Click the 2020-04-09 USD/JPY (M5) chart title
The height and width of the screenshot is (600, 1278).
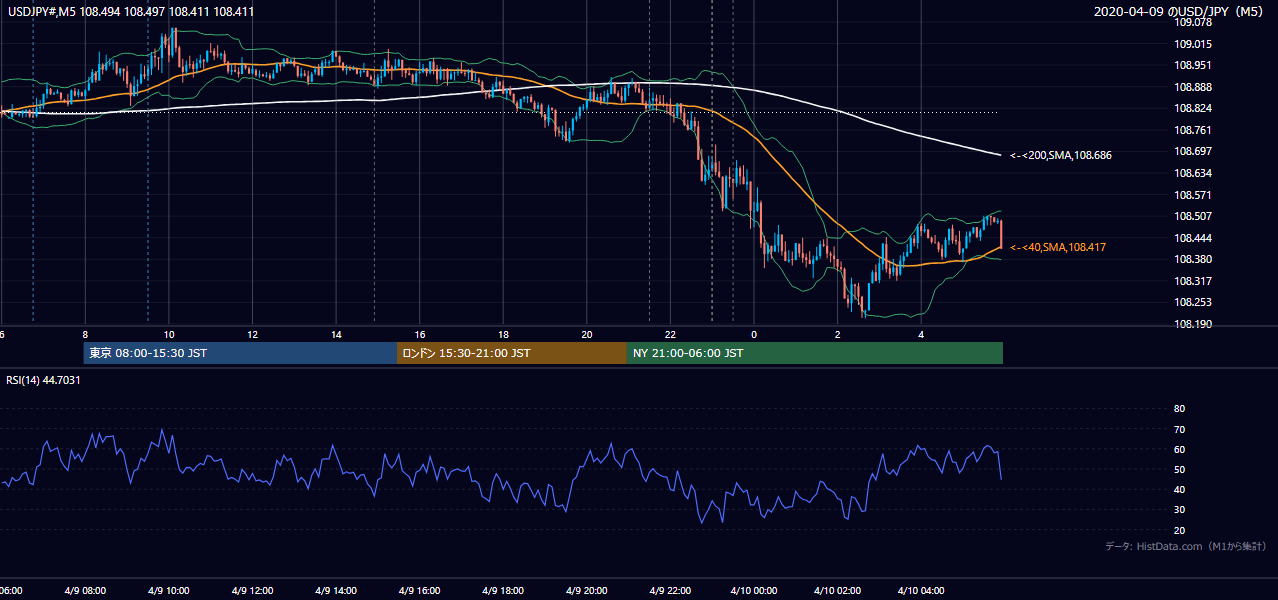(x=1181, y=12)
